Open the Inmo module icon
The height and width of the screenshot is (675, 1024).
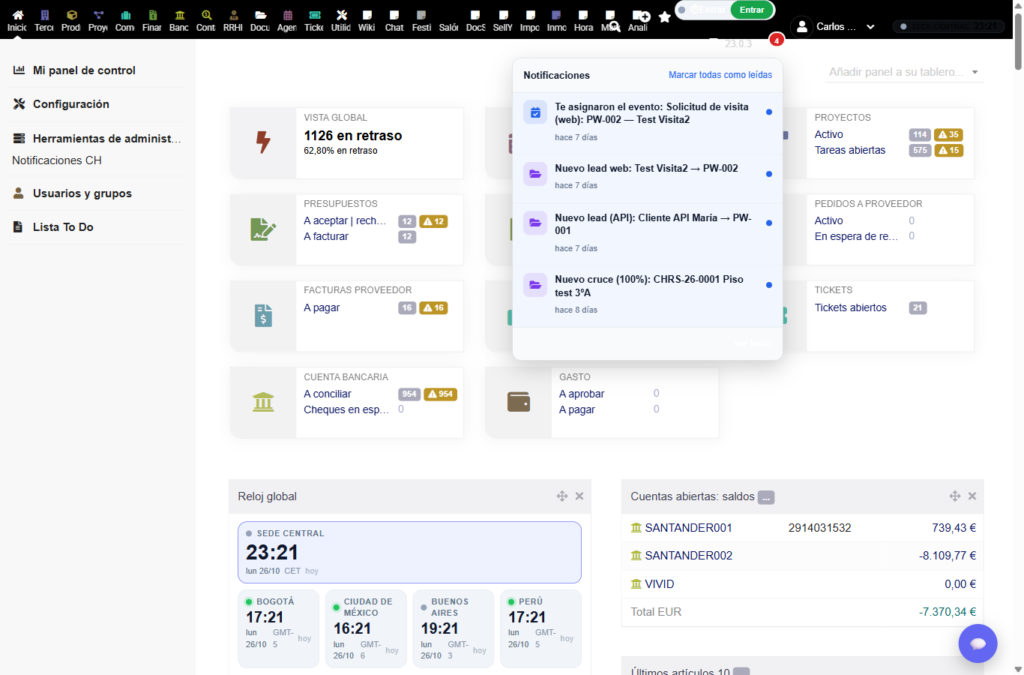[556, 15]
